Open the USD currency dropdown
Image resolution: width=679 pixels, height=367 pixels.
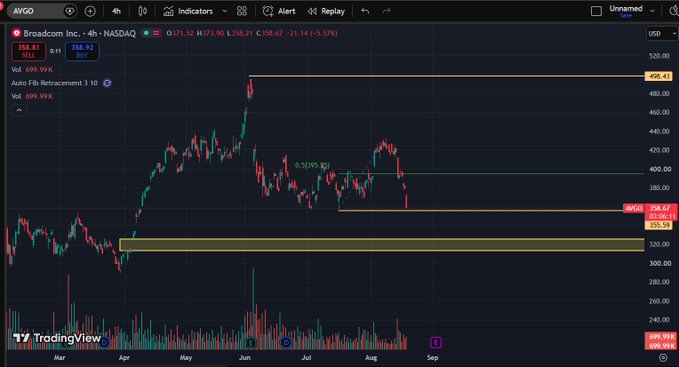coord(661,33)
